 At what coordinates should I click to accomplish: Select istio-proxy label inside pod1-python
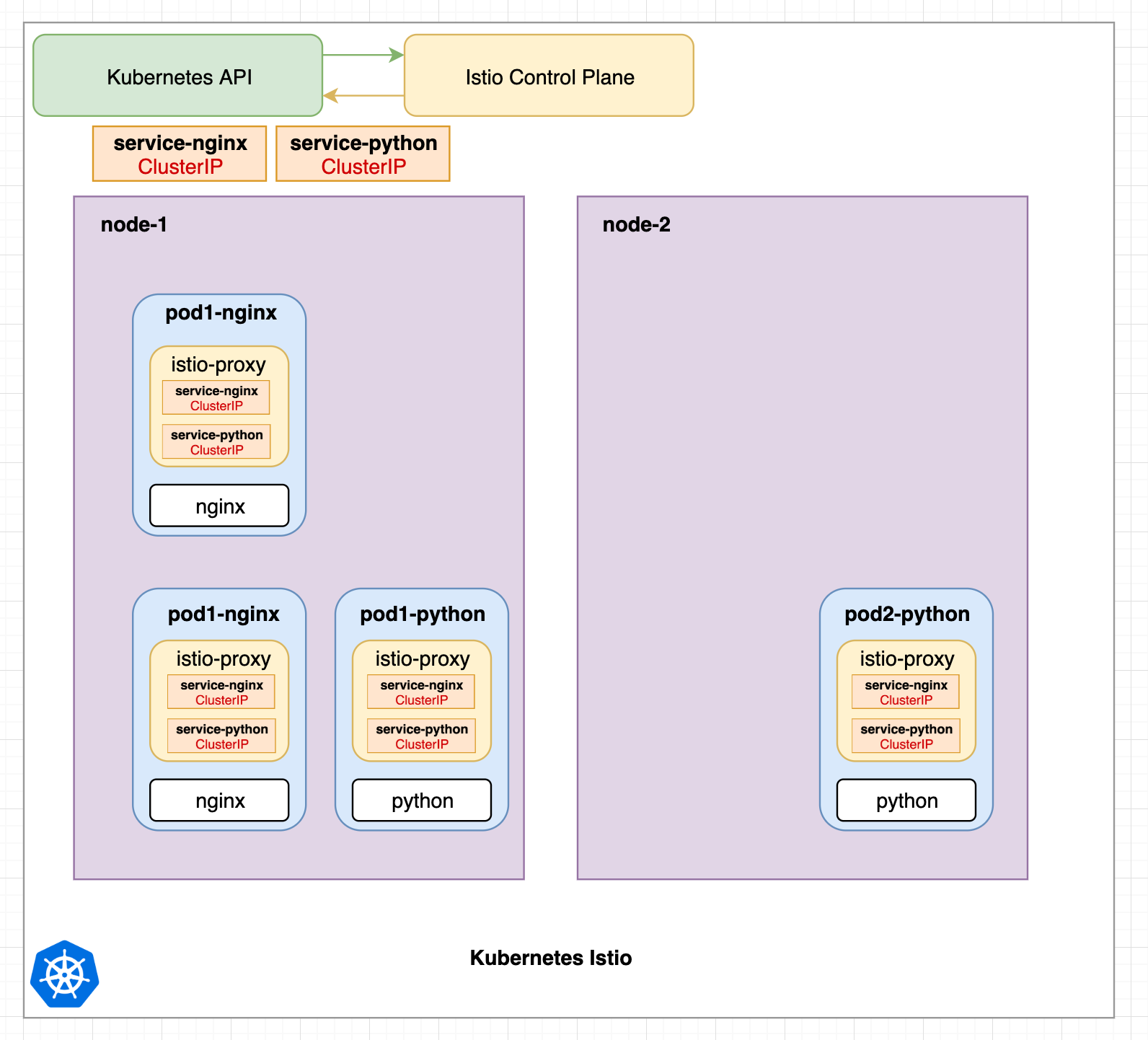(422, 658)
